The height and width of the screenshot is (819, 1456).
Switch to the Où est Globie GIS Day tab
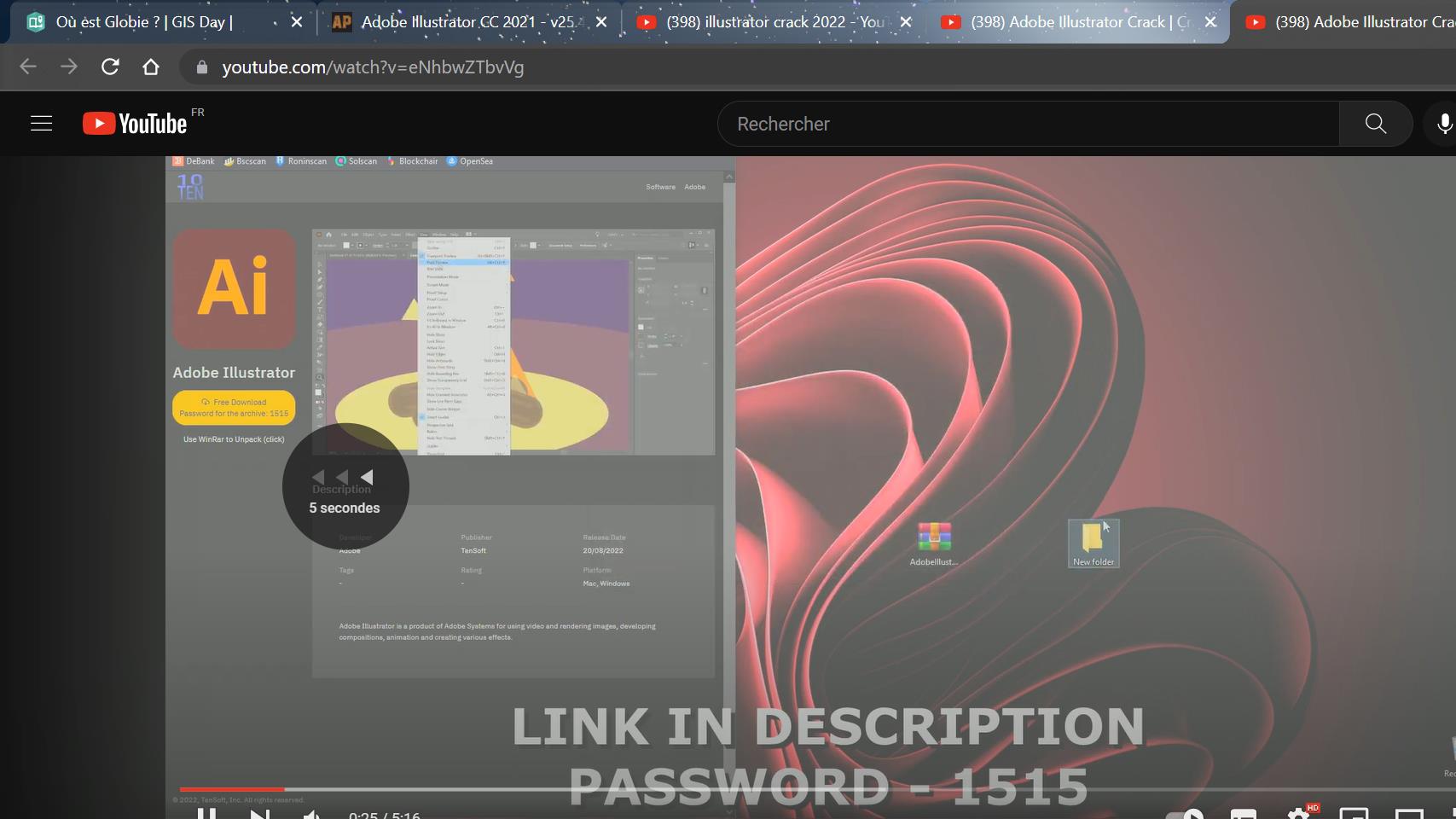(x=145, y=22)
